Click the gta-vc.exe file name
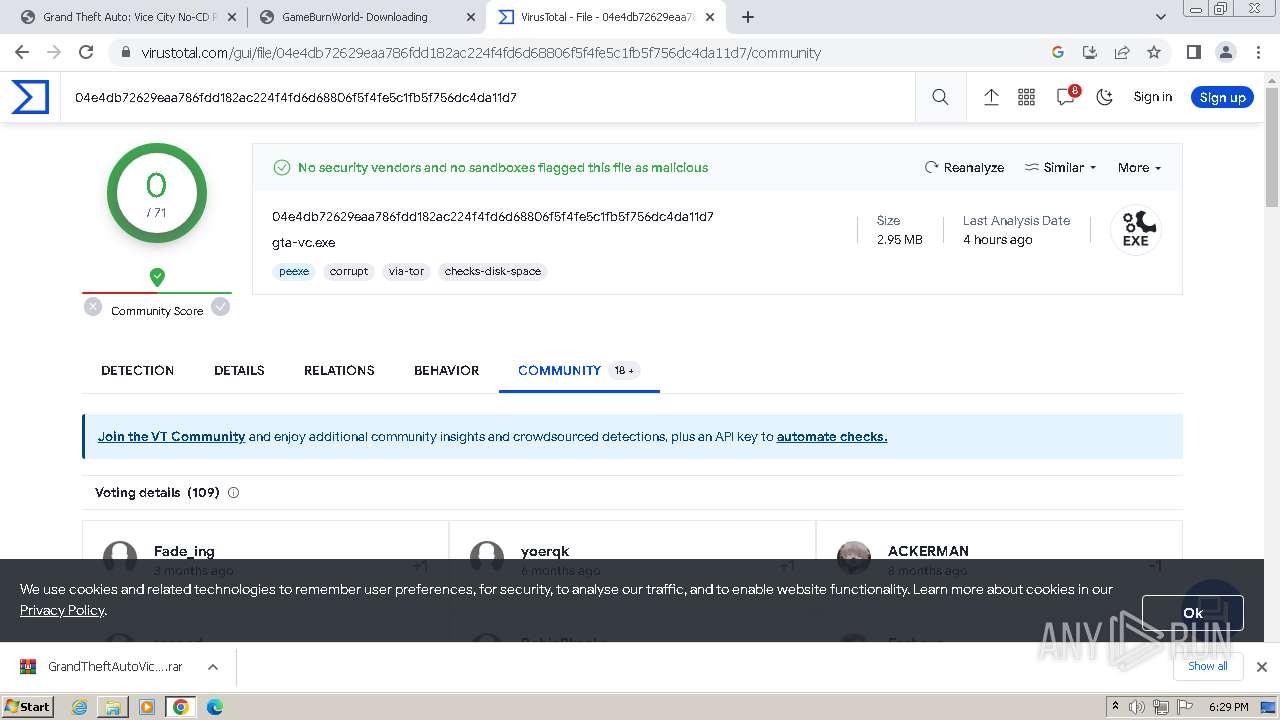The width and height of the screenshot is (1280, 720). [304, 242]
